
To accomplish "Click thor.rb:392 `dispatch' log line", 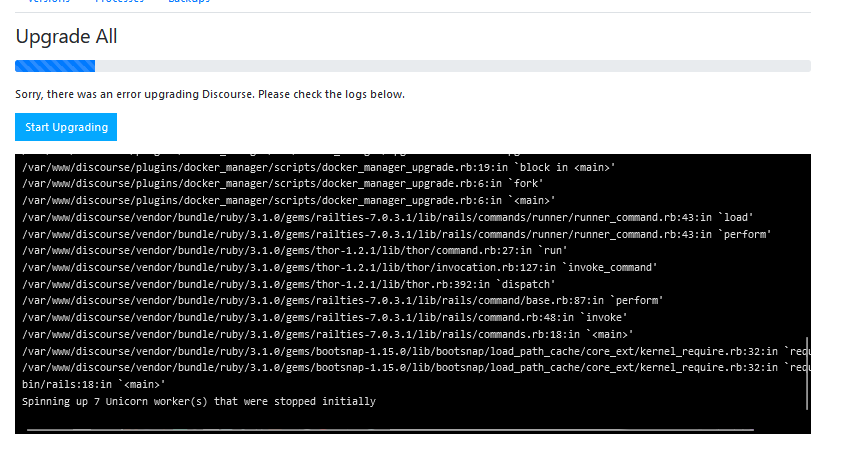I will (289, 284).
